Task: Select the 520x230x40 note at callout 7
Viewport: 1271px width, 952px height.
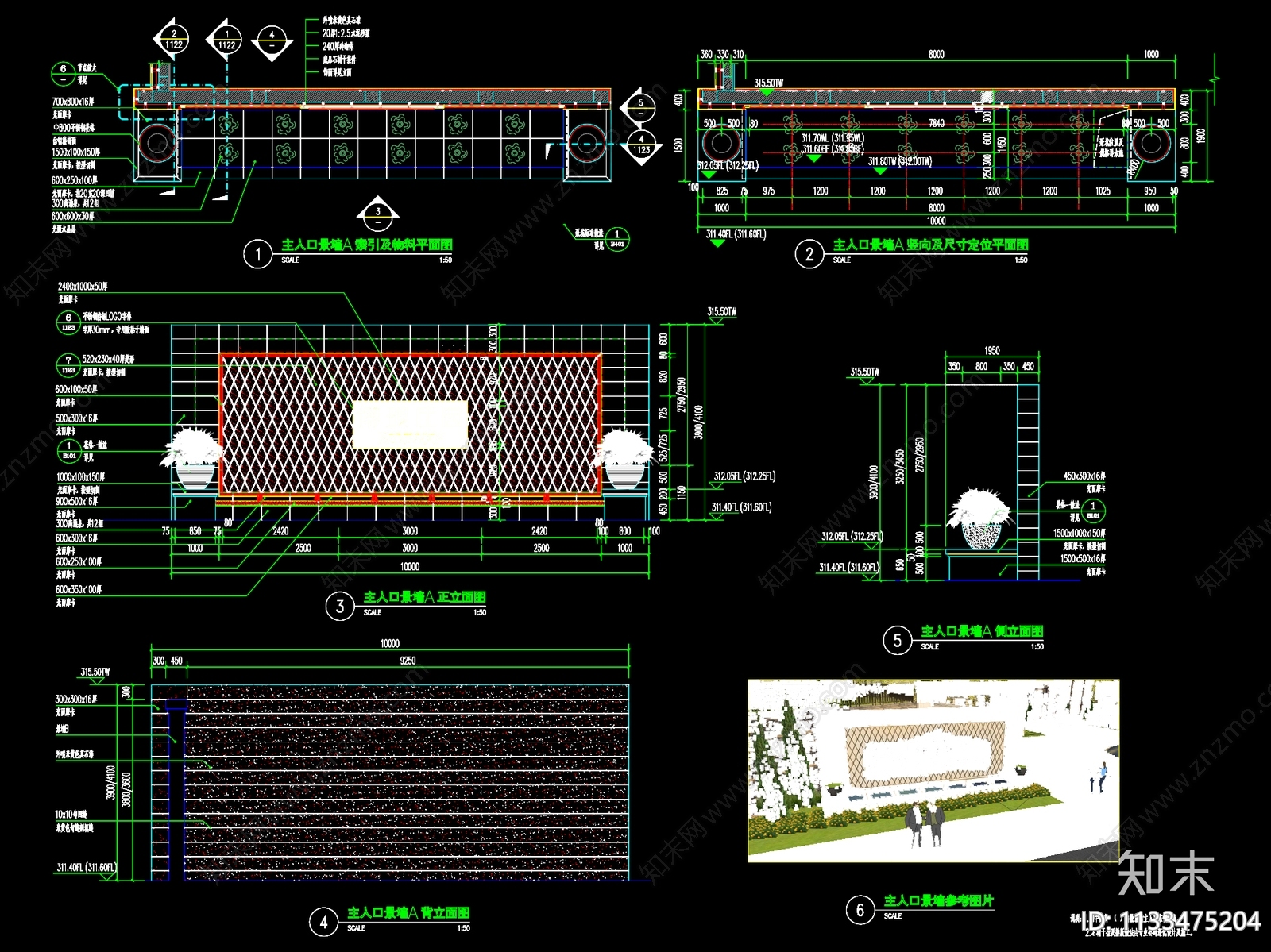Action: pyautogui.click(x=108, y=360)
